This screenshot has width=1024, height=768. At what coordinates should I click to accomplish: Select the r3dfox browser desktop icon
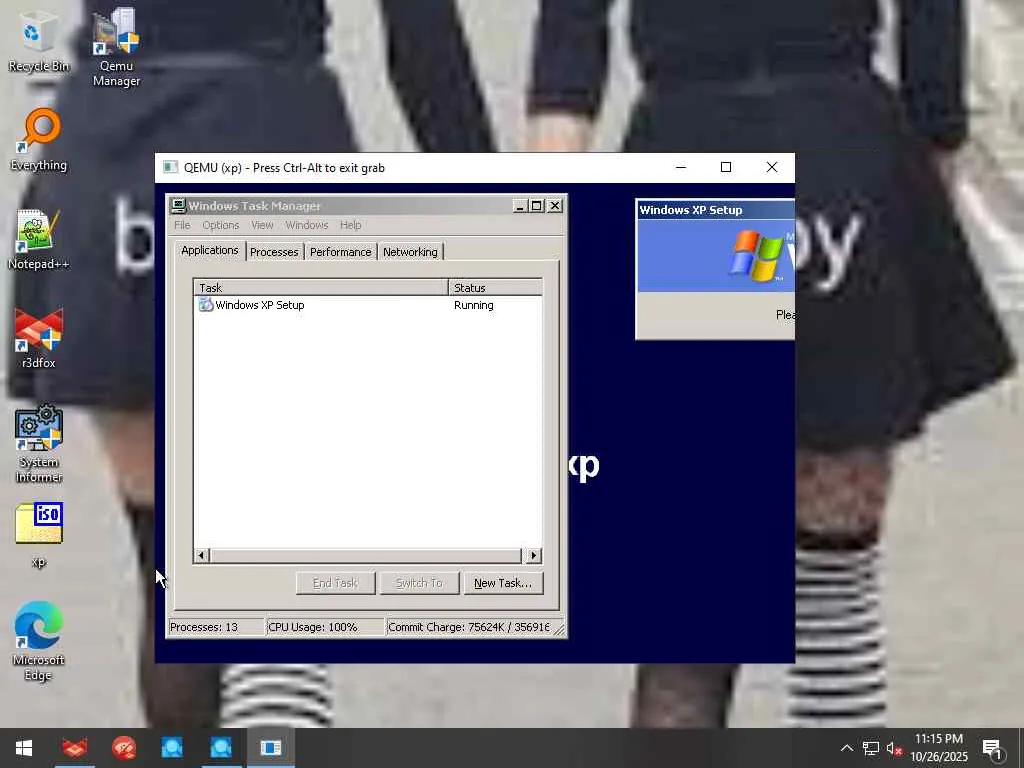[38, 338]
